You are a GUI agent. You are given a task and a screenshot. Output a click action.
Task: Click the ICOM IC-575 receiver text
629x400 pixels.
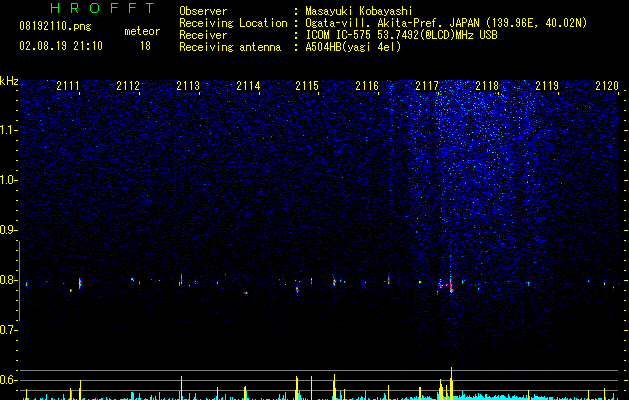tap(401, 35)
